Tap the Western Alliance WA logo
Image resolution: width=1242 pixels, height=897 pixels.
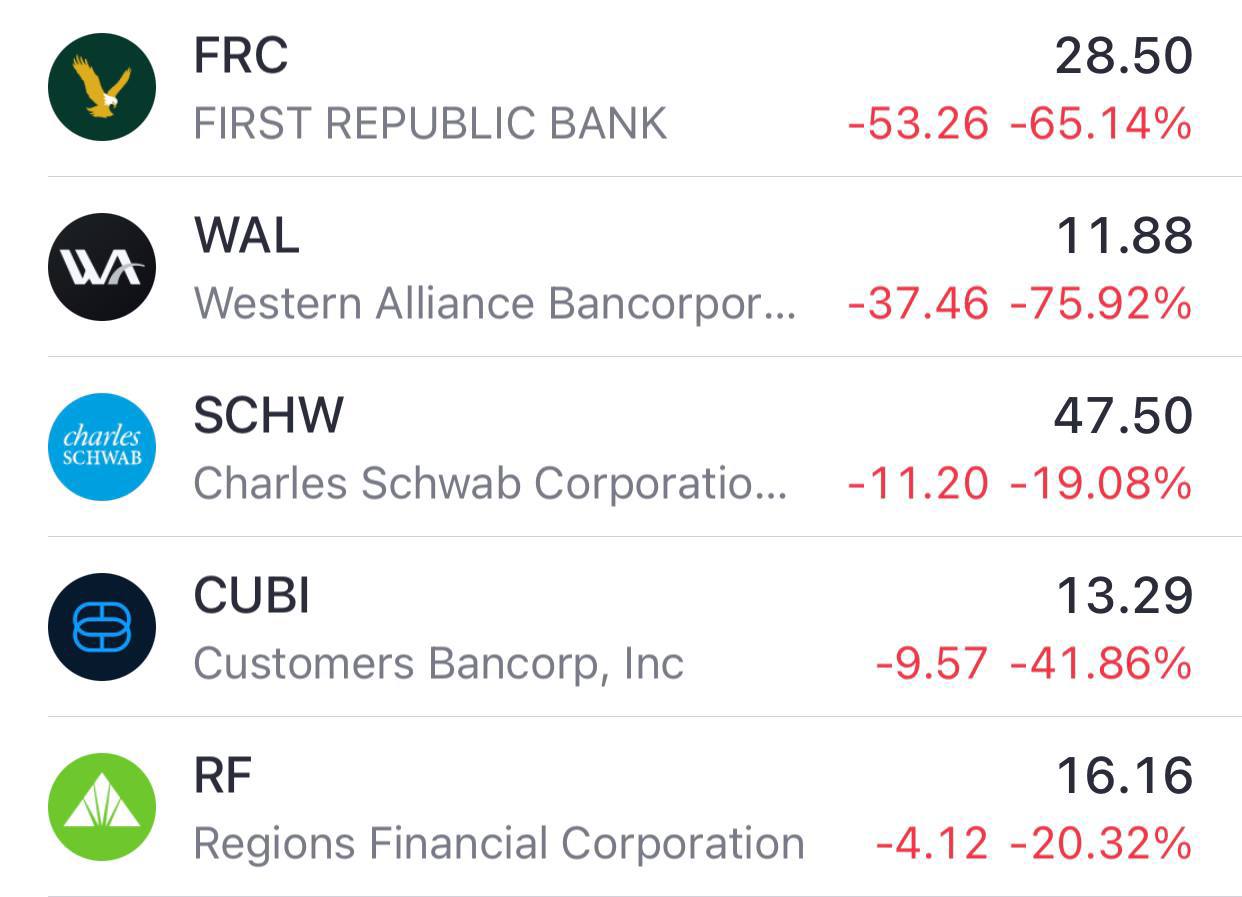tap(102, 267)
